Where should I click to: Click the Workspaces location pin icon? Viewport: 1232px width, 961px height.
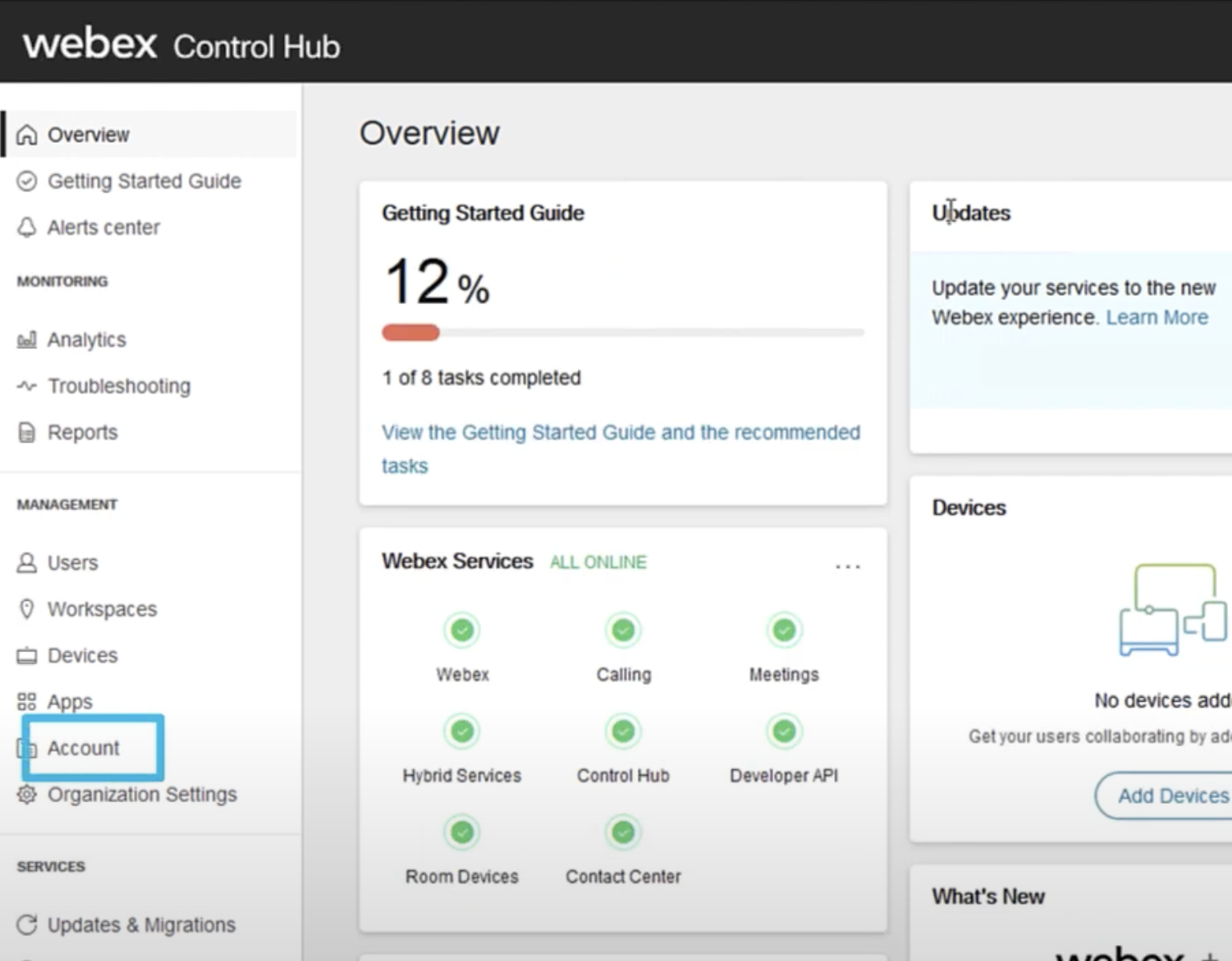[x=26, y=610]
